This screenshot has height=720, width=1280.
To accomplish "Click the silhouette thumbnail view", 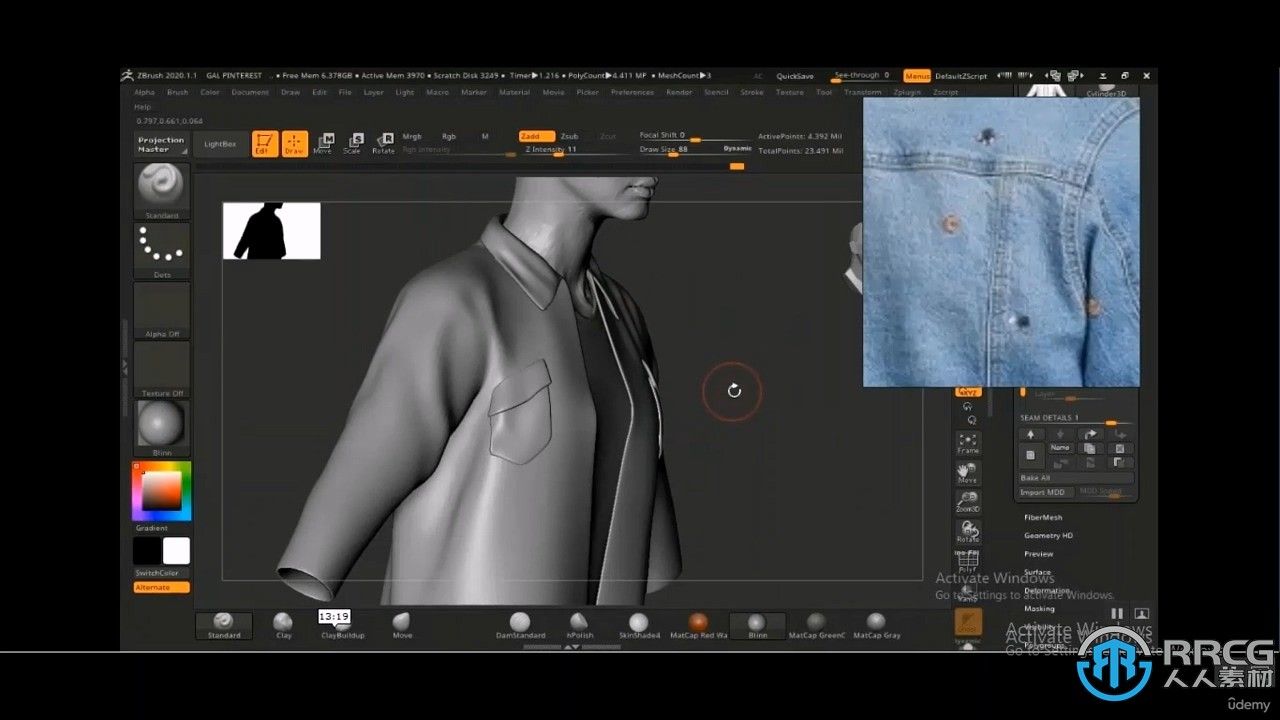I will tap(271, 231).
